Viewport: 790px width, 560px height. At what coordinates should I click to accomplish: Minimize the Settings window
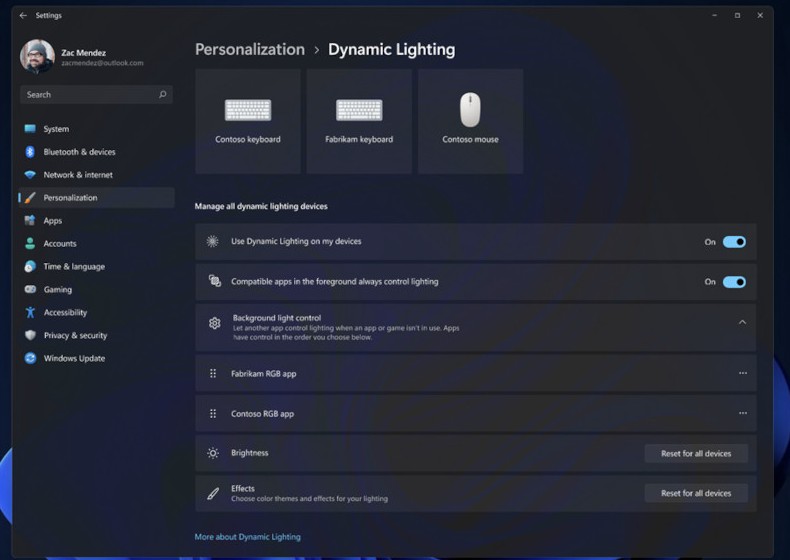click(714, 16)
